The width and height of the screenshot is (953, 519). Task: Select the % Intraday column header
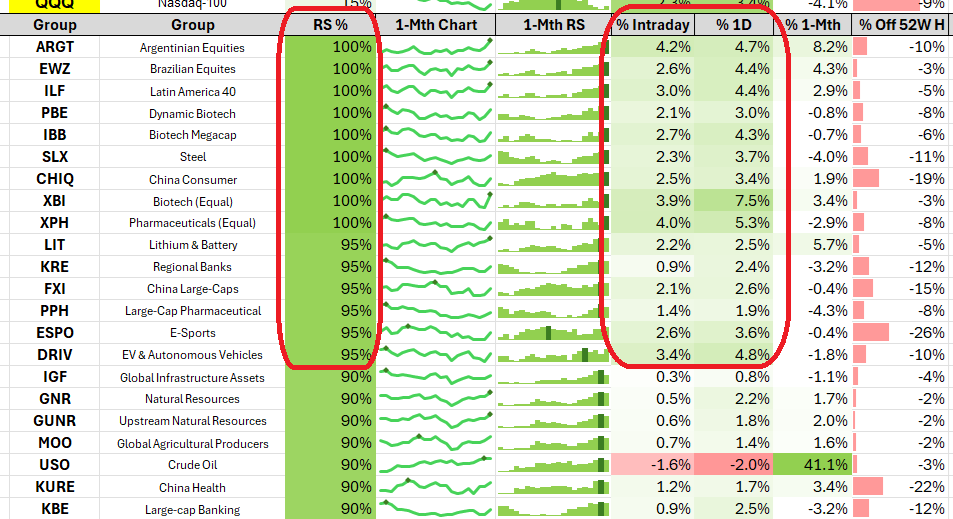[x=652, y=25]
